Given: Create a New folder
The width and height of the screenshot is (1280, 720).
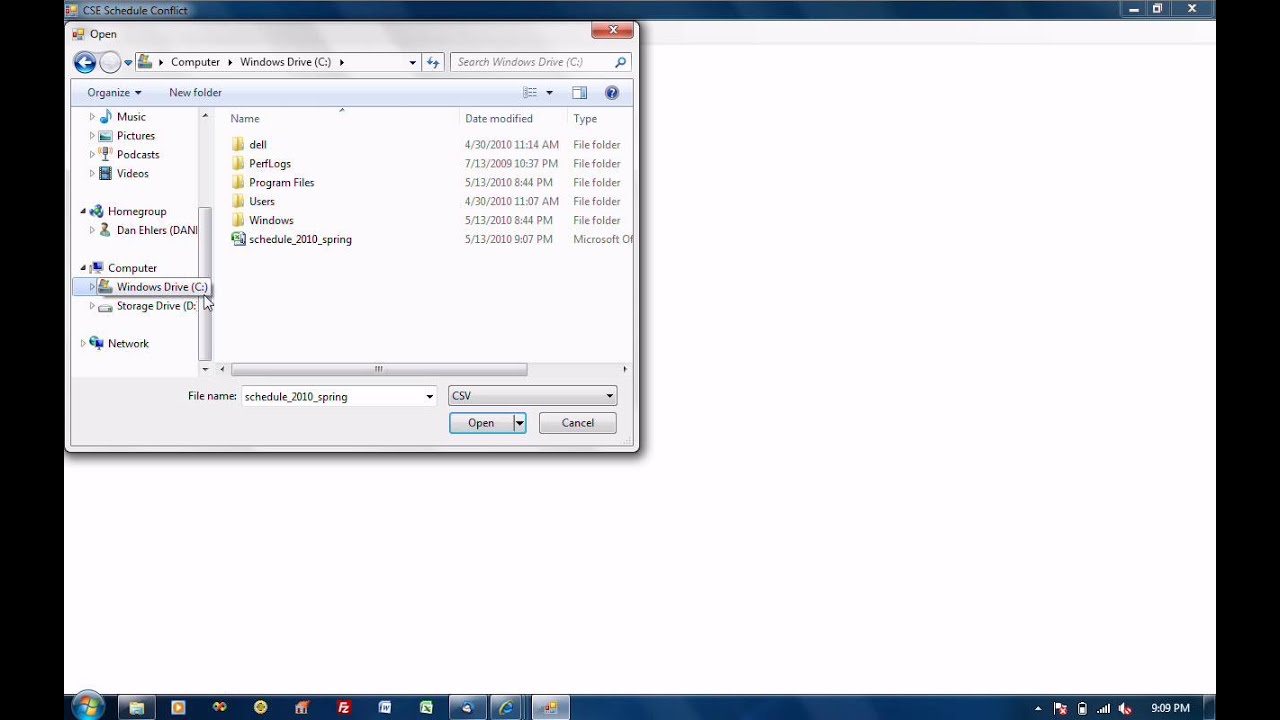Looking at the screenshot, I should [195, 92].
